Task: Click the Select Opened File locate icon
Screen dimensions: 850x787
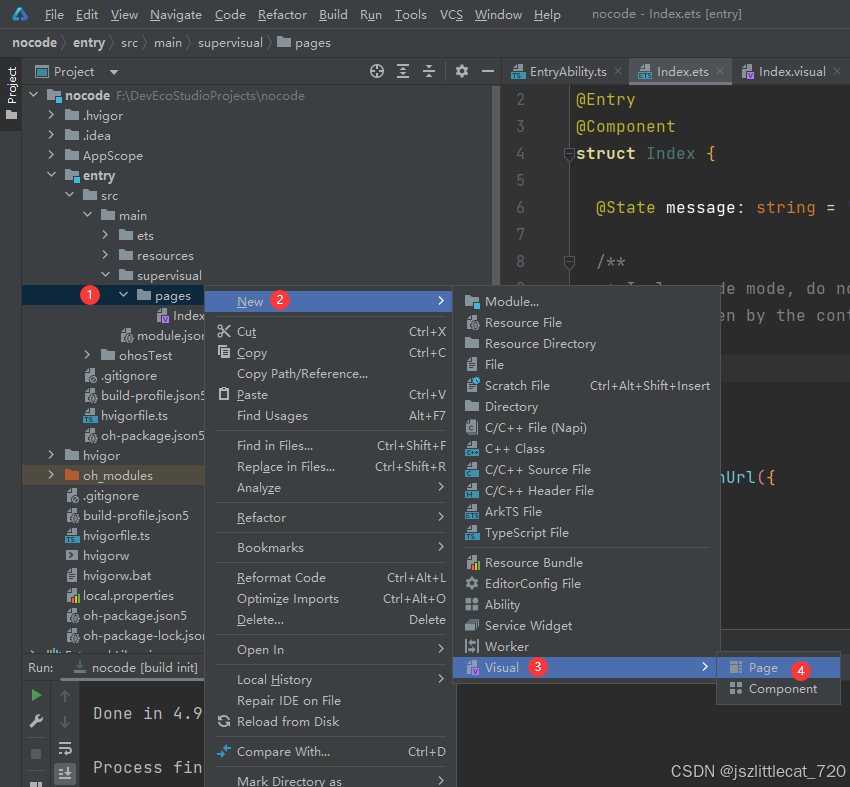Action: 377,71
